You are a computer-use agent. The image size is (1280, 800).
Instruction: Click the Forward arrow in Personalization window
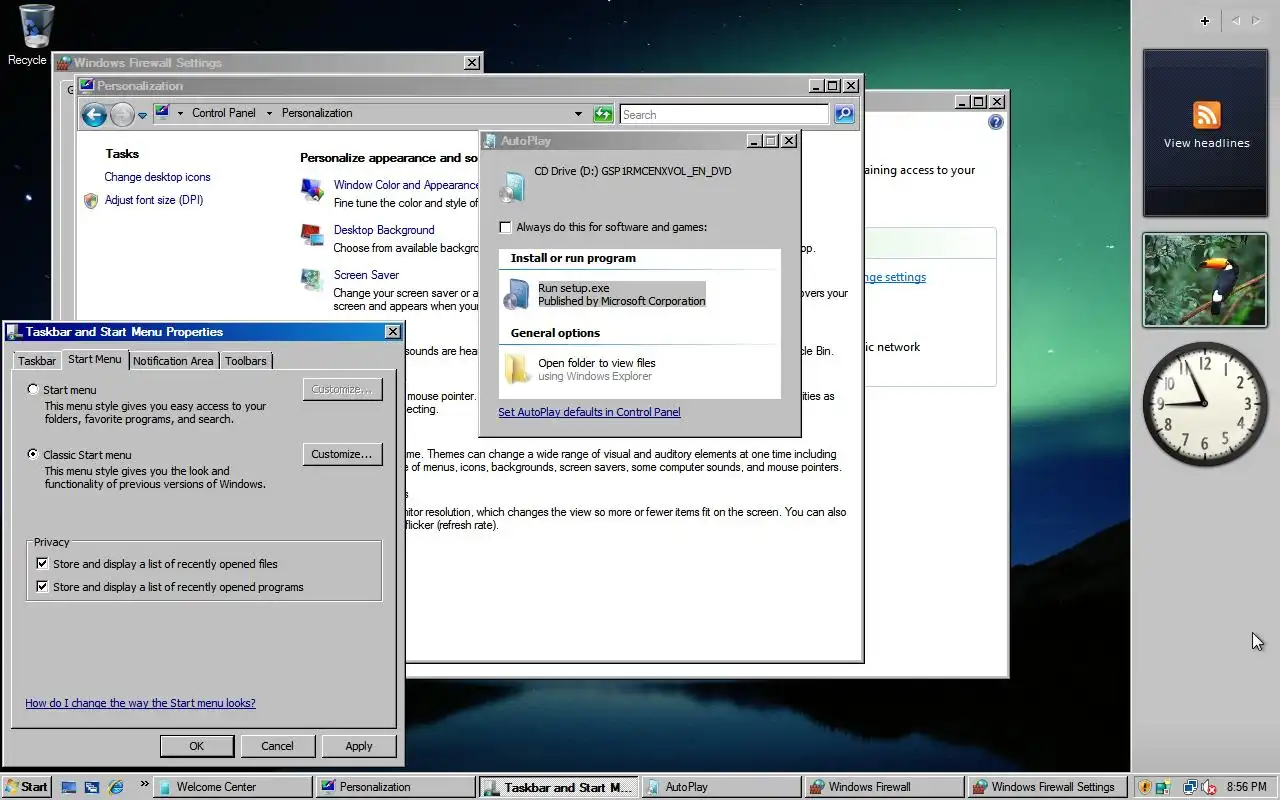(122, 115)
